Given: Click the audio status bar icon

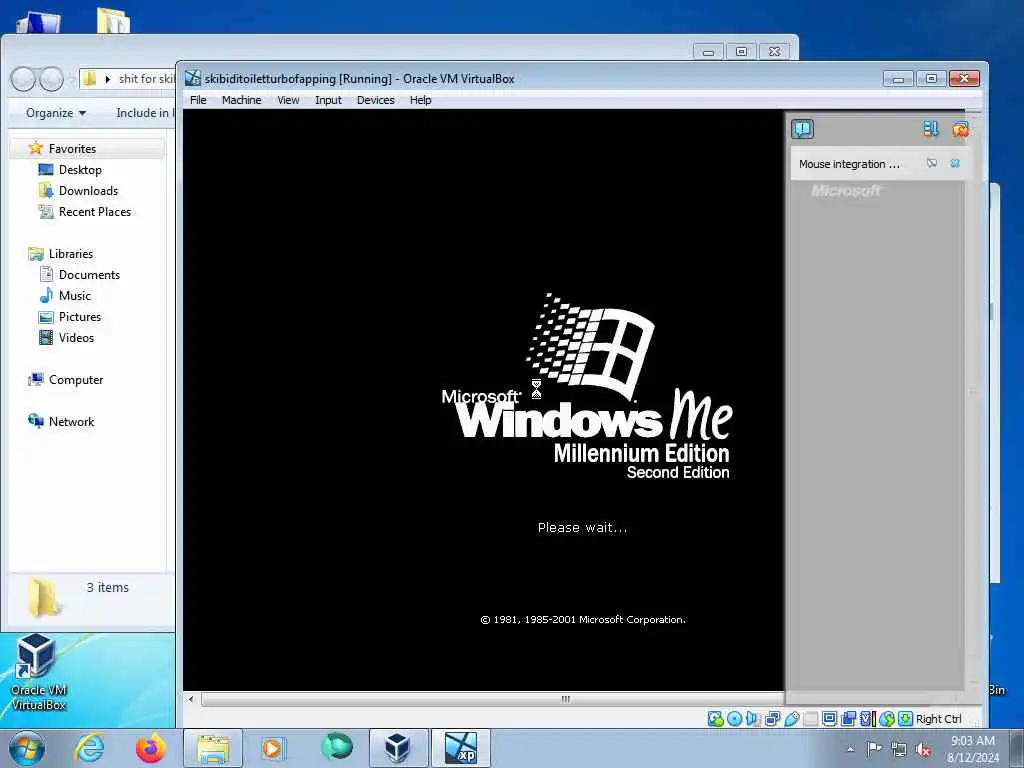Looking at the screenshot, I should click(x=753, y=719).
